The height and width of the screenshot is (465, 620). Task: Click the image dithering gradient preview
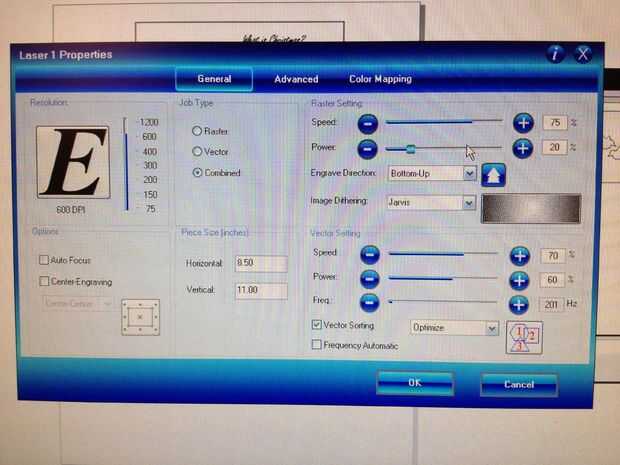pyautogui.click(x=531, y=208)
